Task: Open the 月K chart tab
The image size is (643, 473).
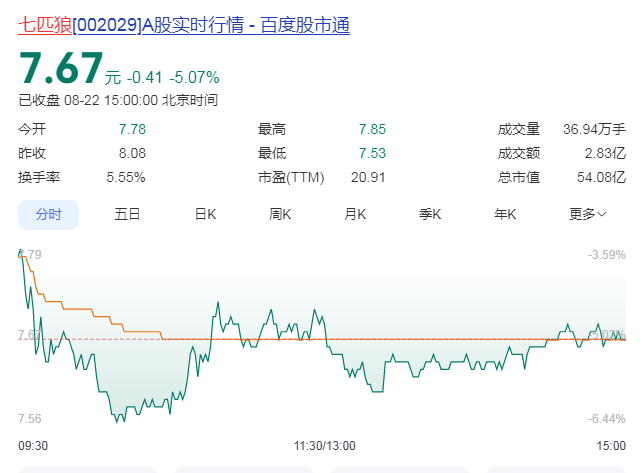Action: (x=355, y=214)
